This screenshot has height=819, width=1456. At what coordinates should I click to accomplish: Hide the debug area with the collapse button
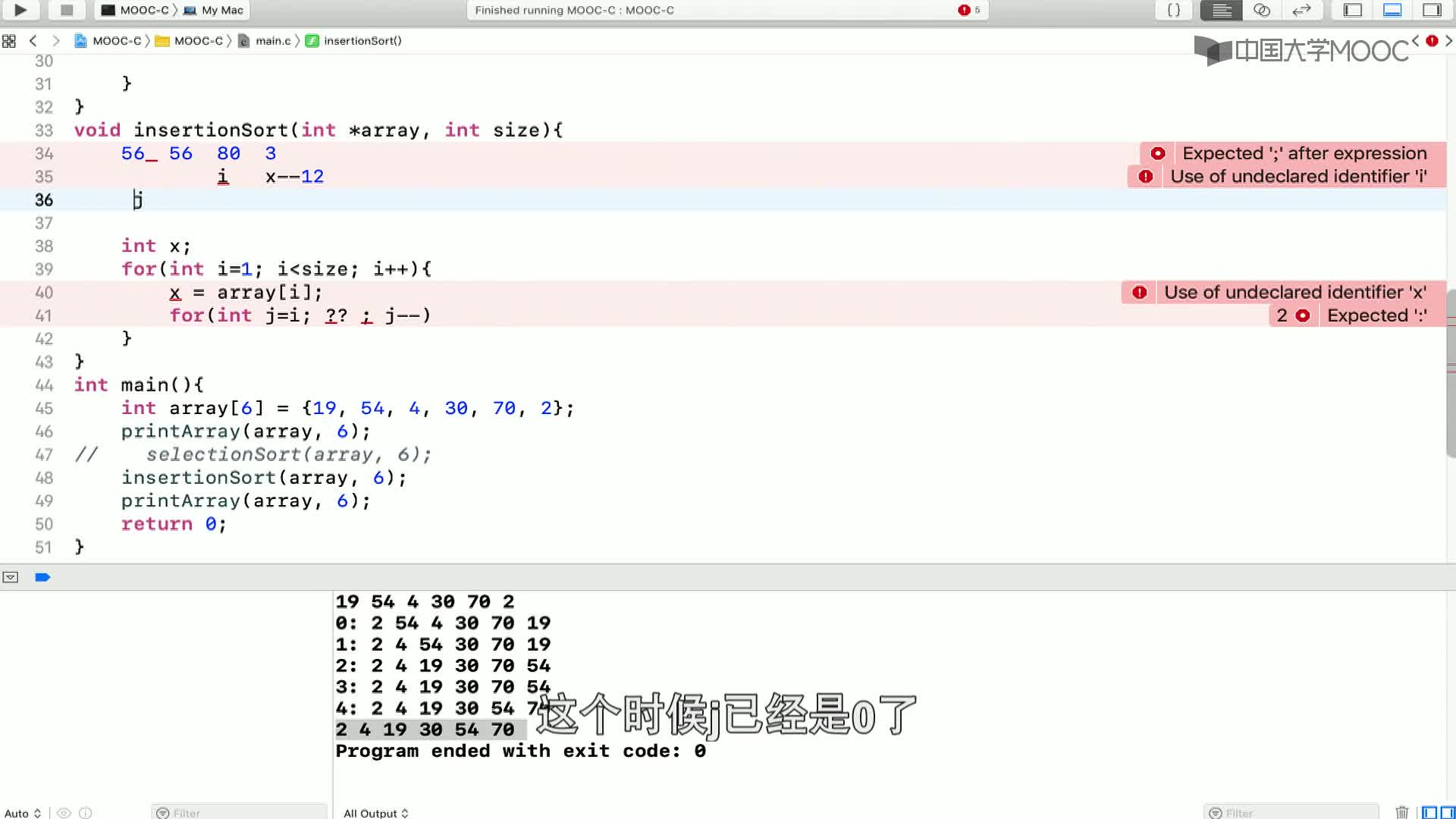[x=11, y=577]
